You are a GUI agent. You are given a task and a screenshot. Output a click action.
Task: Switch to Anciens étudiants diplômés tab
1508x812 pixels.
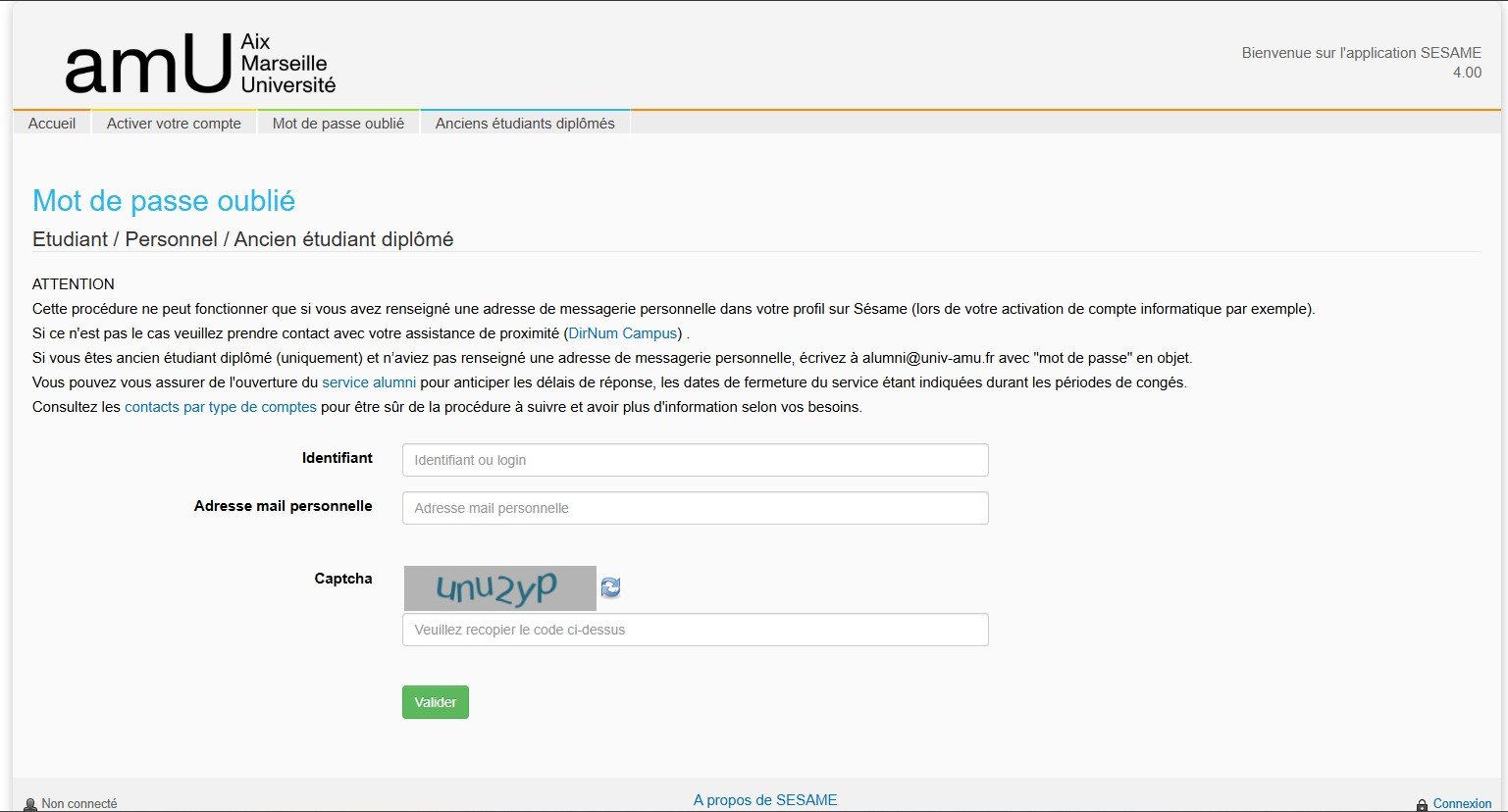point(525,124)
